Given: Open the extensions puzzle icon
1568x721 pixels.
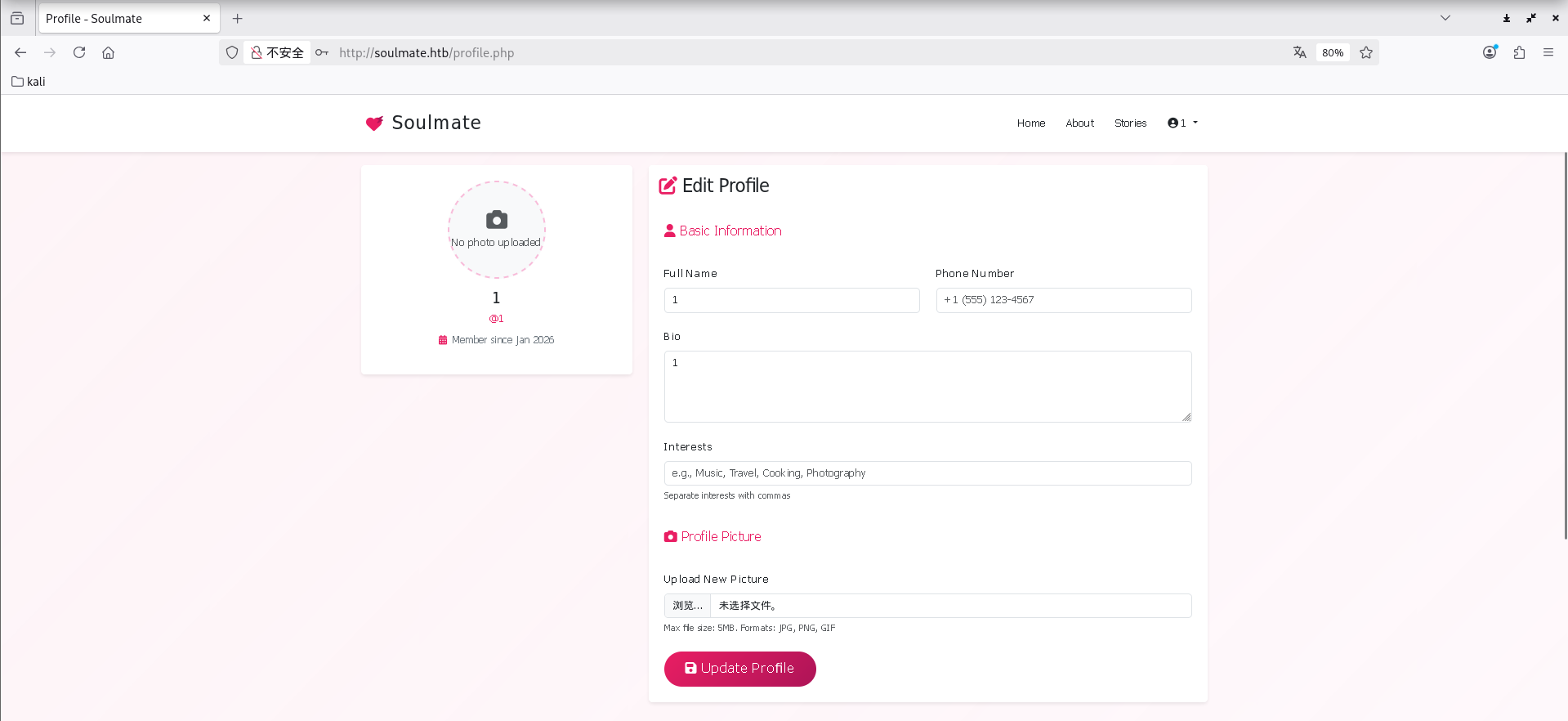Looking at the screenshot, I should point(1519,52).
